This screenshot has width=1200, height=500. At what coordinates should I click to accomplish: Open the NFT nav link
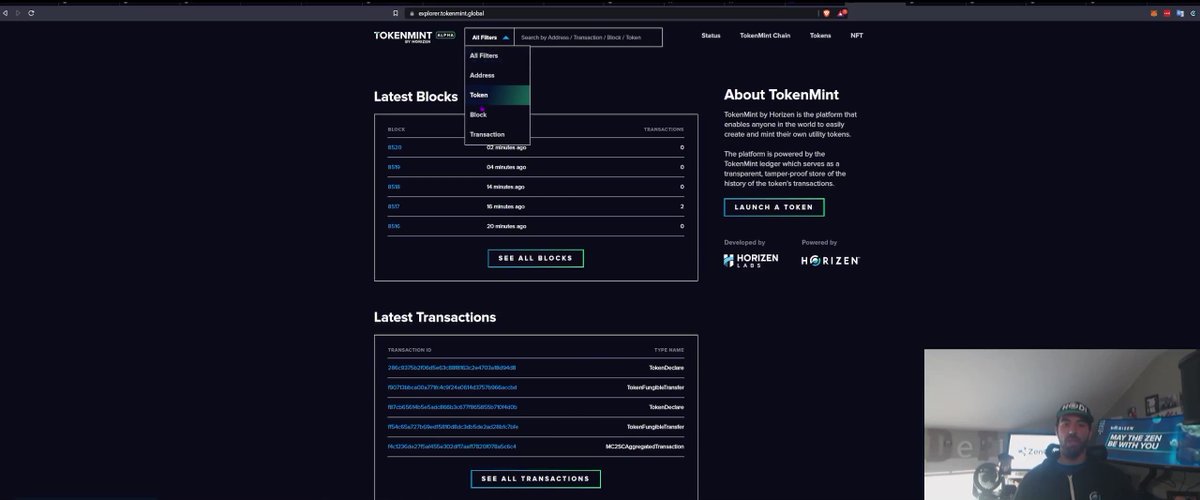856,35
